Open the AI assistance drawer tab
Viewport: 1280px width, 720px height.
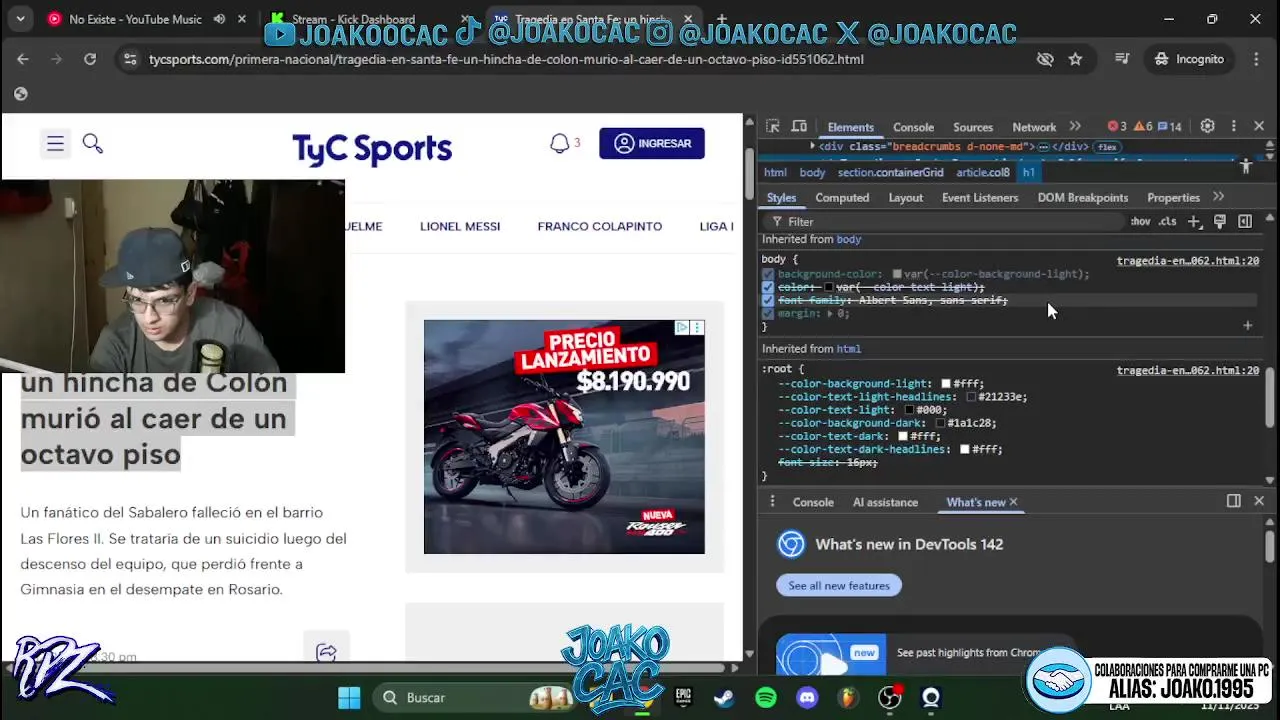pyautogui.click(x=885, y=502)
